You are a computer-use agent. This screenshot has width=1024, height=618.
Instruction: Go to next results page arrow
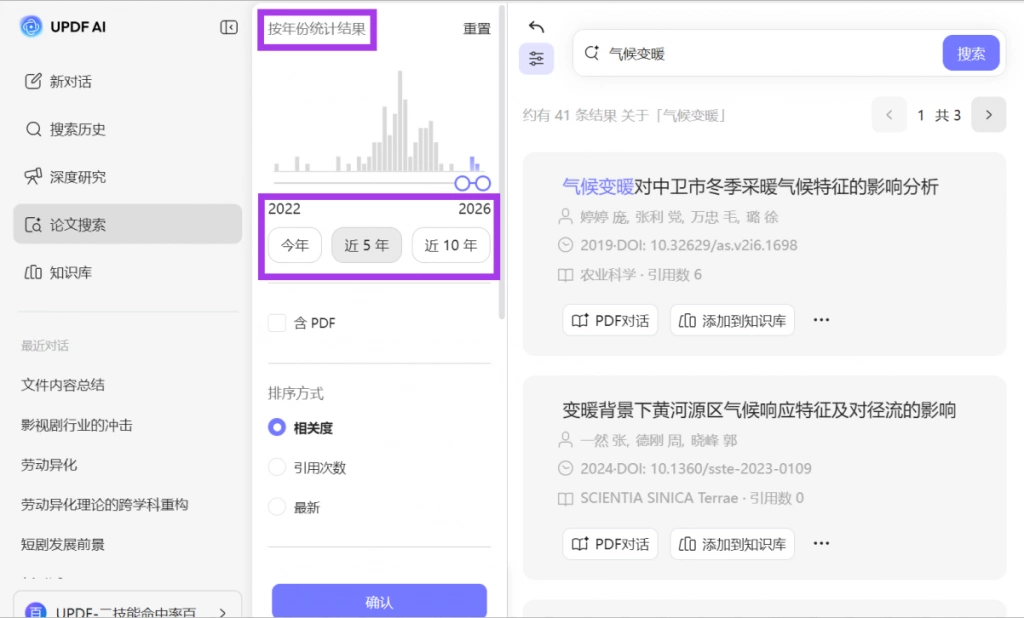click(x=988, y=115)
